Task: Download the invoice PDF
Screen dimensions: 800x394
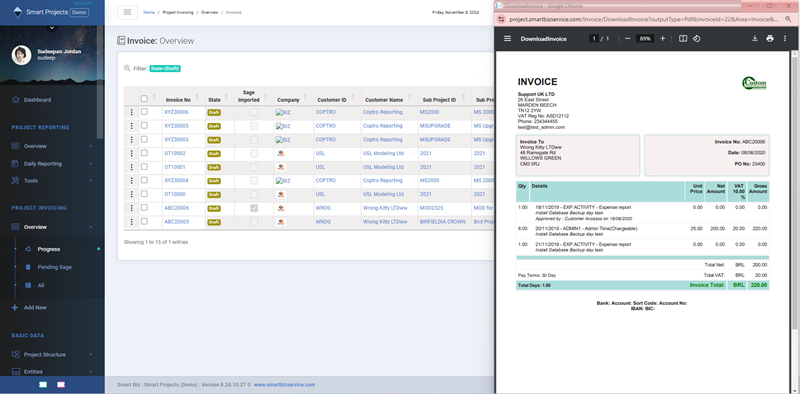Action: [x=755, y=39]
